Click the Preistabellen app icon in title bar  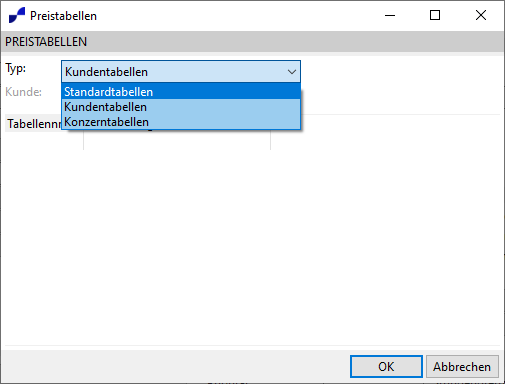click(17, 15)
